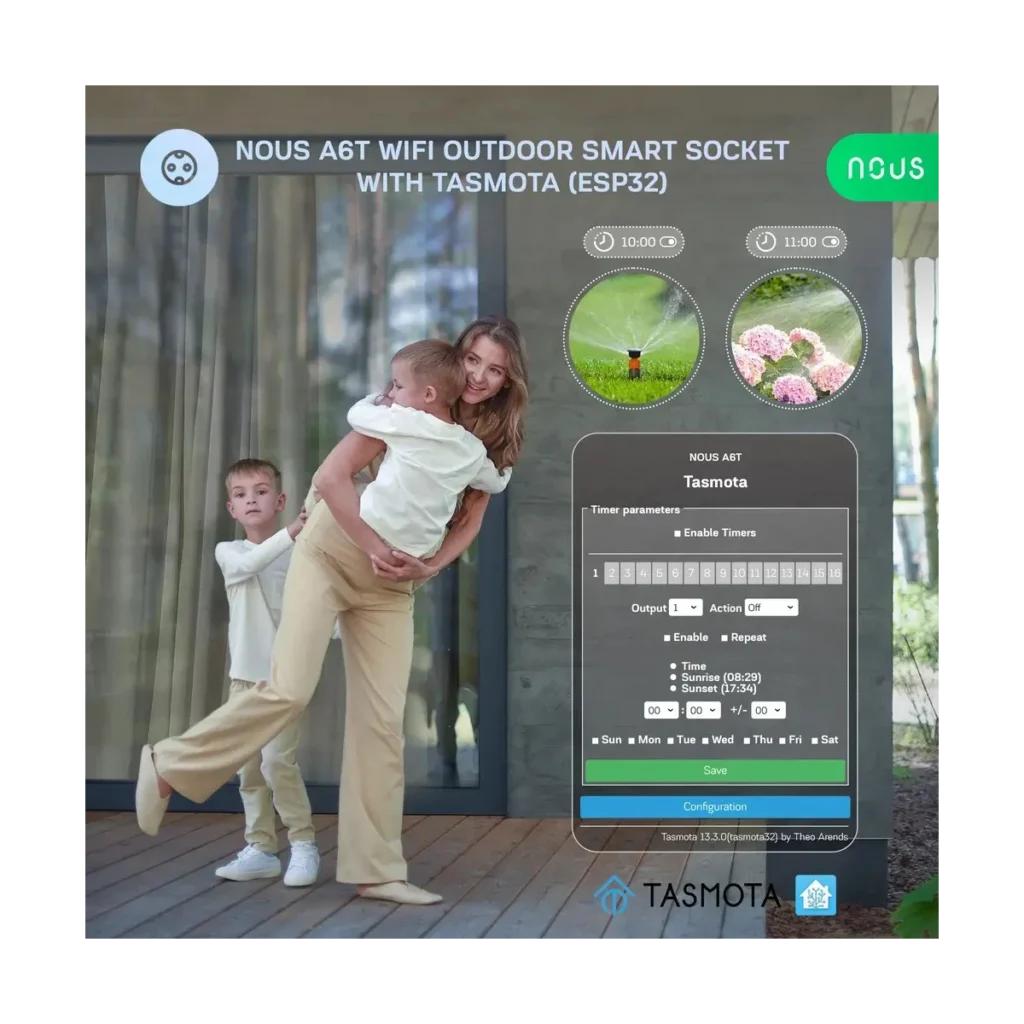Click the Tasmota house logo icon
Screen dimensions: 1024x1024
coord(614,895)
